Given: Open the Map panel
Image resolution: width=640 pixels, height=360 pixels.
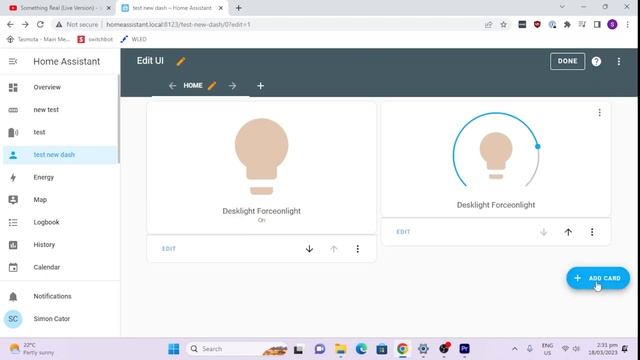Looking at the screenshot, I should 59,200.
